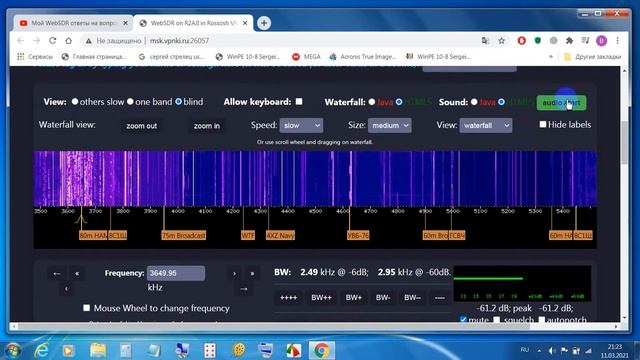The image size is (640, 360).
Task: Click the page vertical scrollbar
Action: tap(624, 143)
